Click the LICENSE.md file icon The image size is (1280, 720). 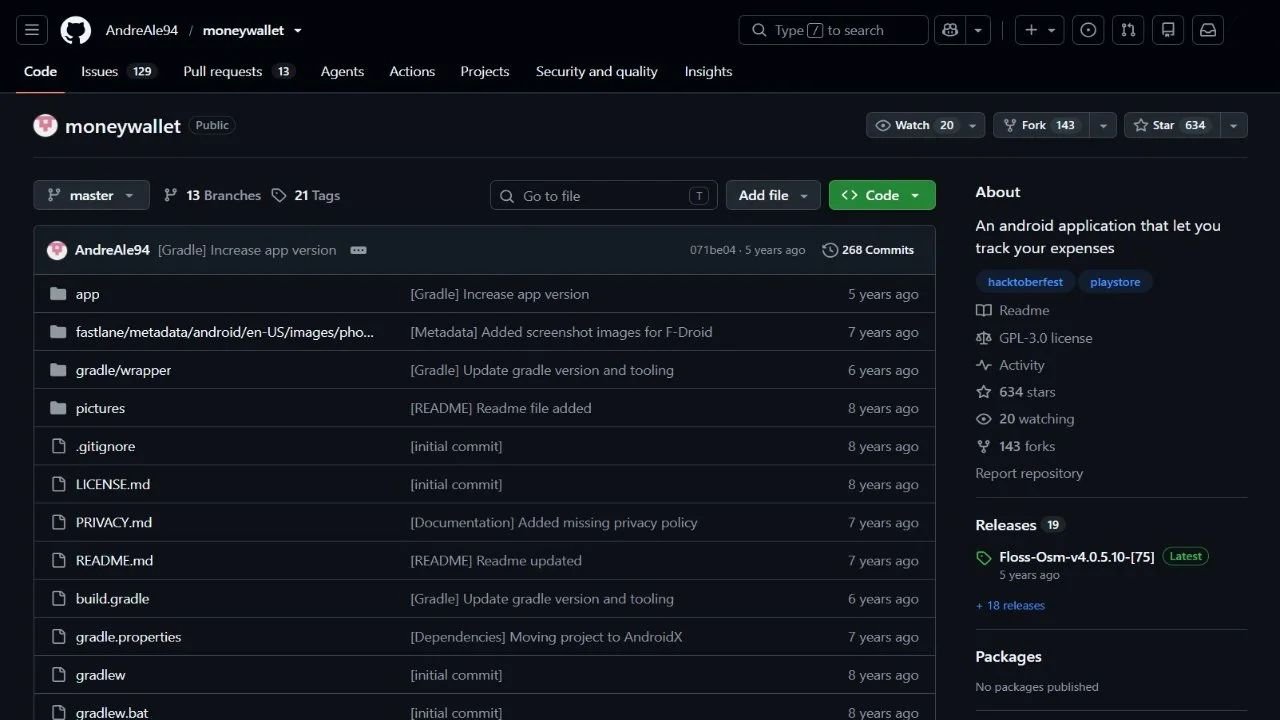point(58,484)
